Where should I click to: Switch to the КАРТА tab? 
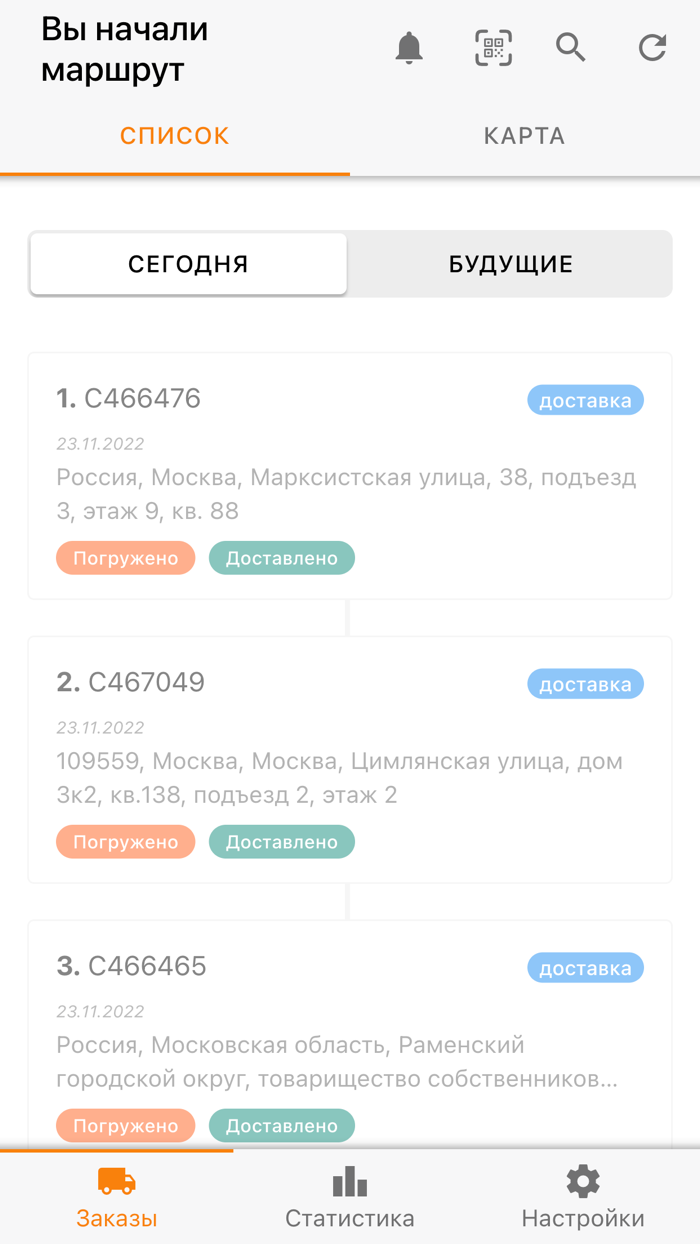pyautogui.click(x=524, y=135)
